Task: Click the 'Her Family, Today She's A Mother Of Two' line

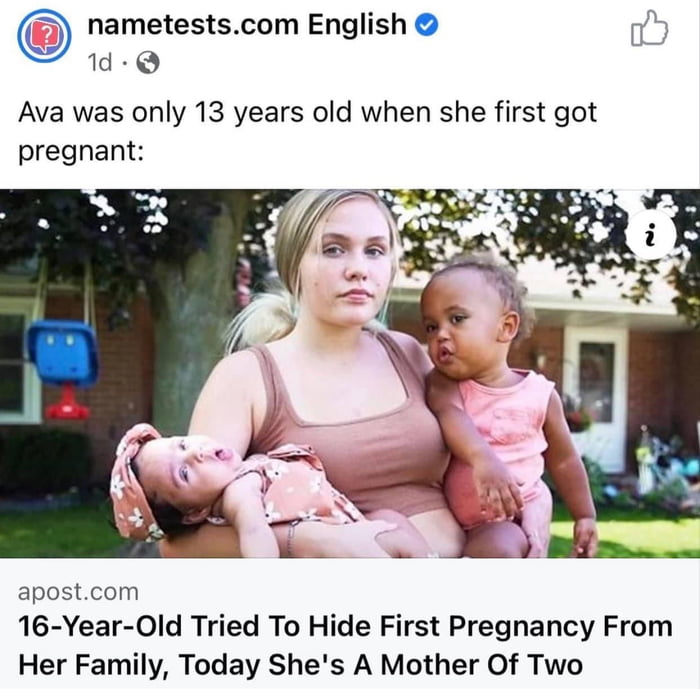Action: point(300,665)
